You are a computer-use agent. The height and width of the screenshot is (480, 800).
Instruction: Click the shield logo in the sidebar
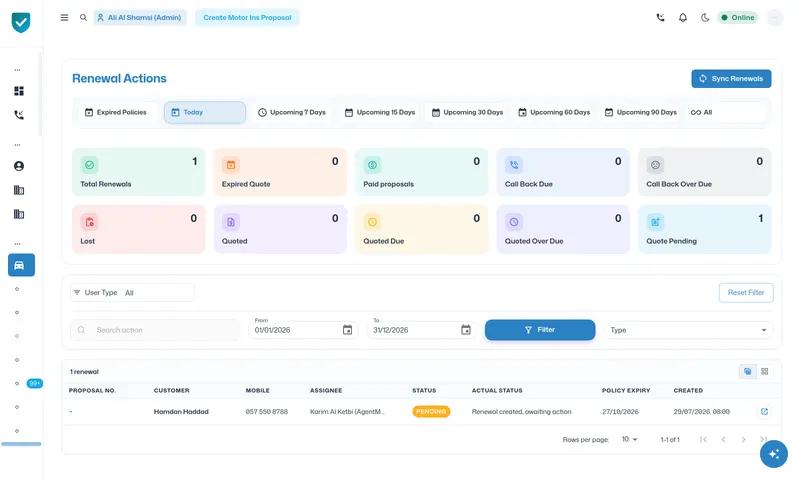point(21,22)
